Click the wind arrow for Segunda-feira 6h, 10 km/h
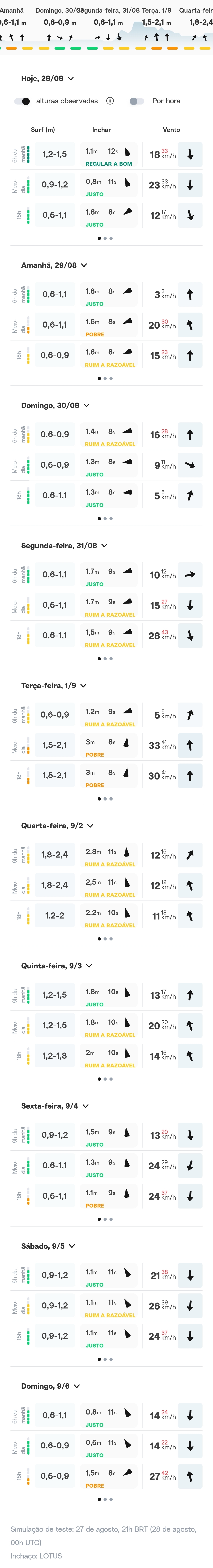 click(x=190, y=575)
